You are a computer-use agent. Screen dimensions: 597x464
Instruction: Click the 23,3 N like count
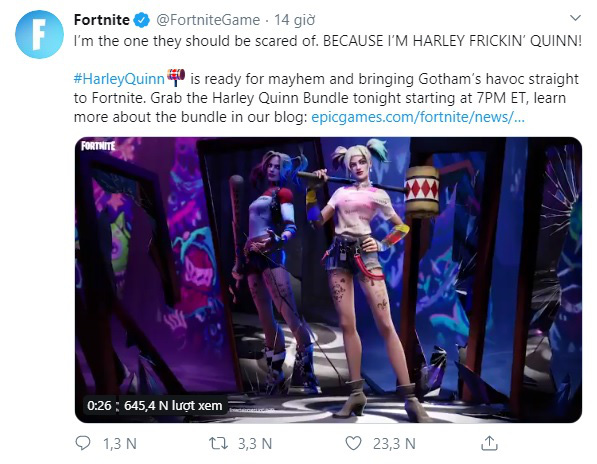tap(394, 444)
